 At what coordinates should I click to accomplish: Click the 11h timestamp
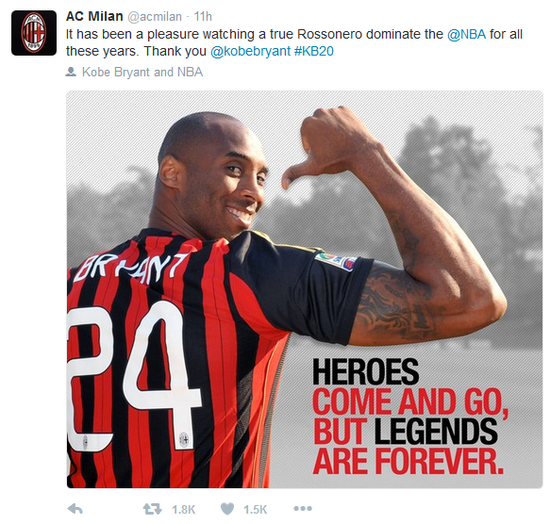tap(203, 16)
